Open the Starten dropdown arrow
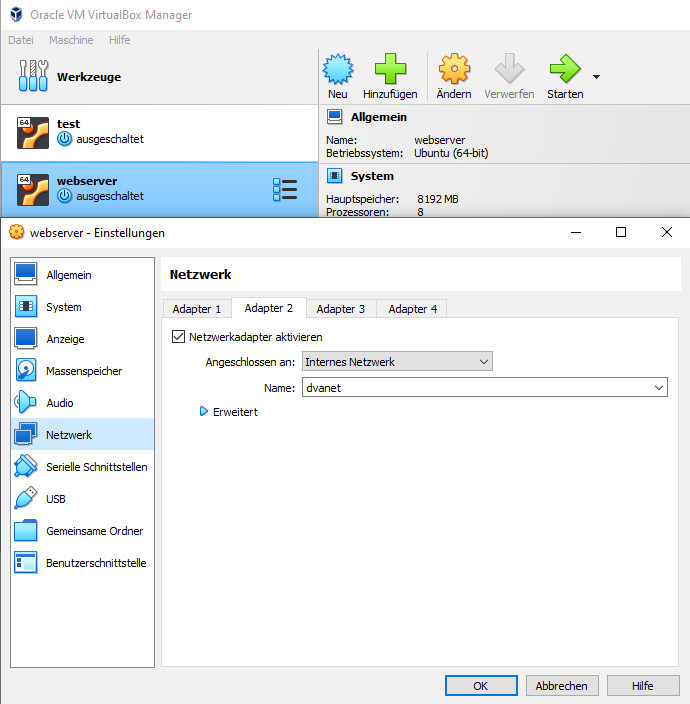 (x=596, y=77)
